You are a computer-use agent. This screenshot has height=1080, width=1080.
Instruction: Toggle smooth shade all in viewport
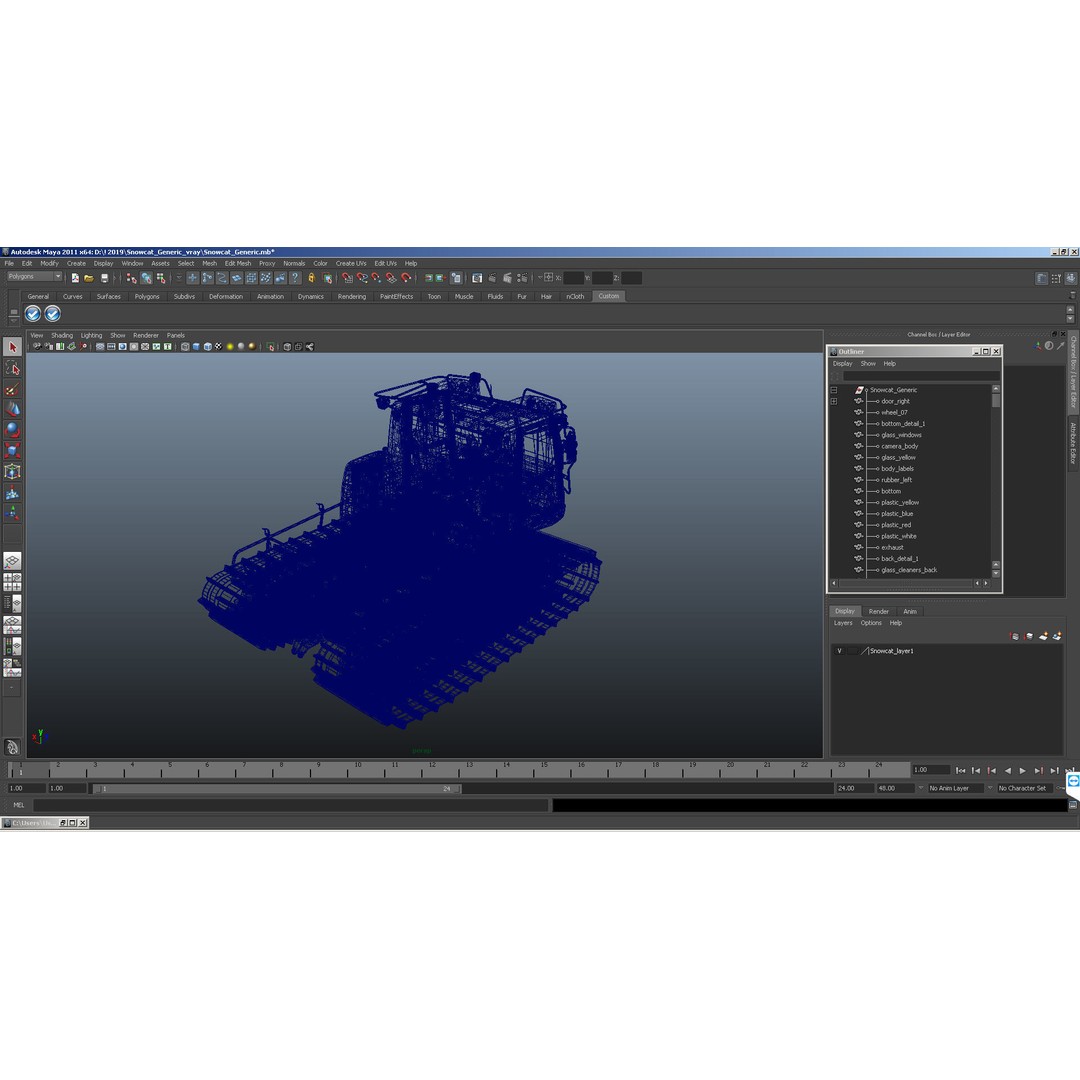pos(196,346)
